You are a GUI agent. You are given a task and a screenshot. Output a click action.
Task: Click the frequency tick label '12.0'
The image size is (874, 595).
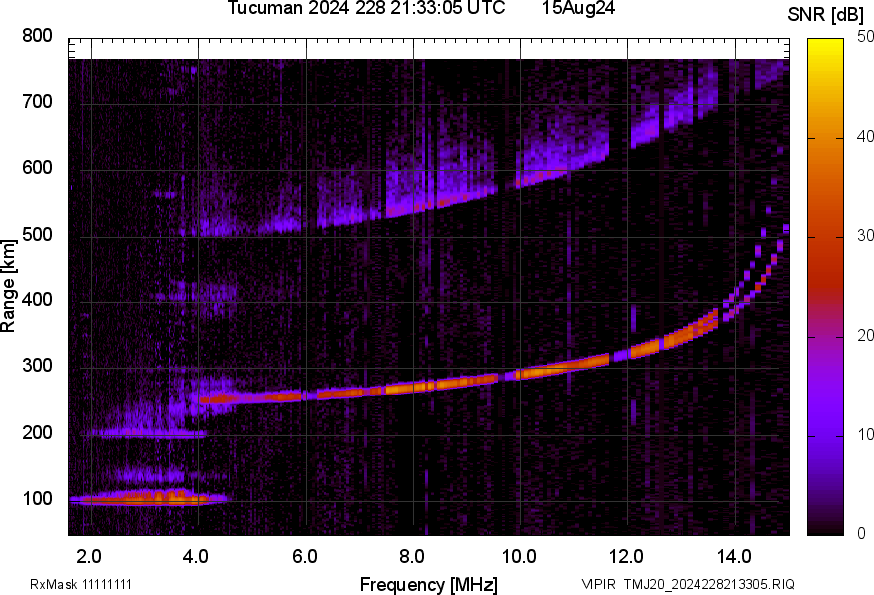(x=627, y=557)
